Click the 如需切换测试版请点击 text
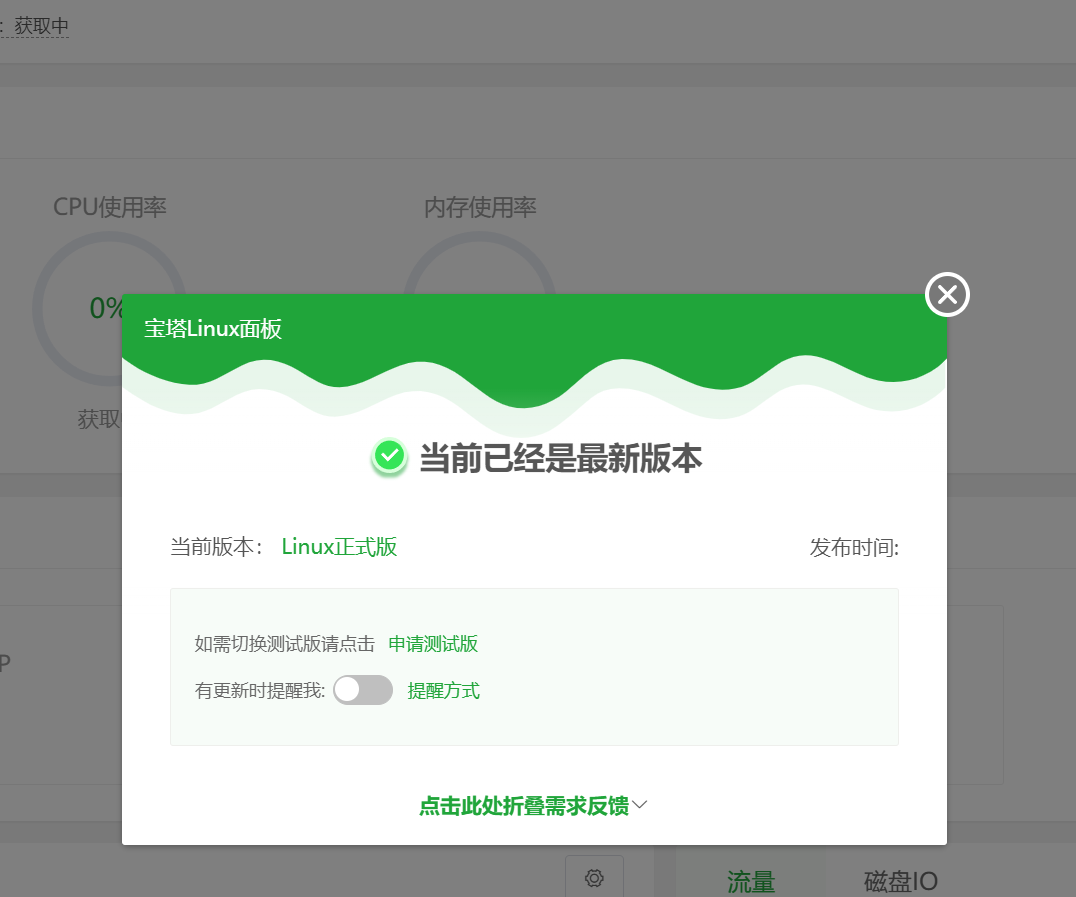Image resolution: width=1076 pixels, height=897 pixels. coord(285,644)
